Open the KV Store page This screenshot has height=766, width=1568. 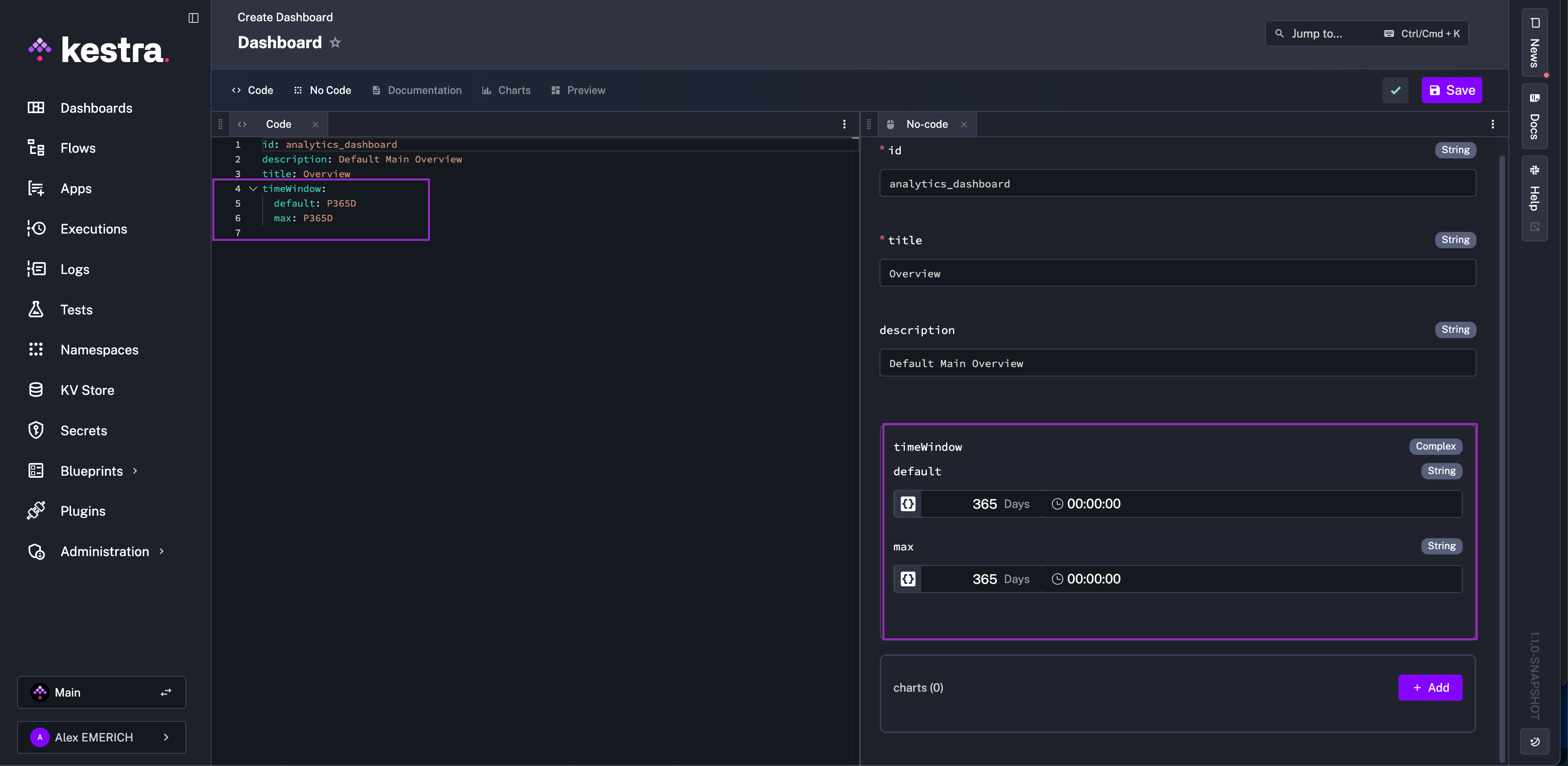(87, 390)
